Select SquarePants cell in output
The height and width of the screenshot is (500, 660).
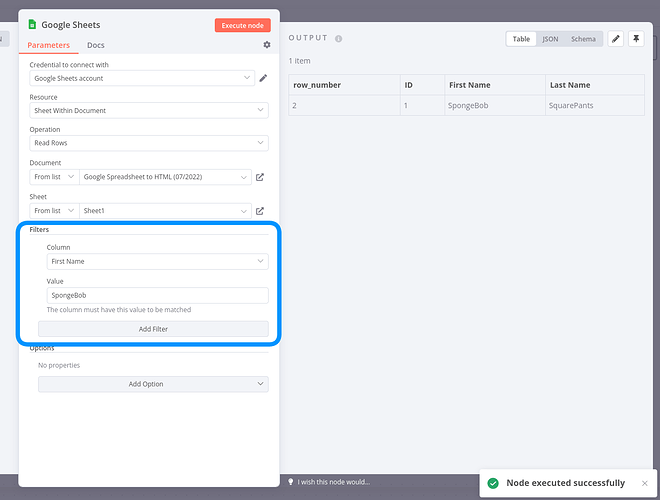tap(595, 106)
